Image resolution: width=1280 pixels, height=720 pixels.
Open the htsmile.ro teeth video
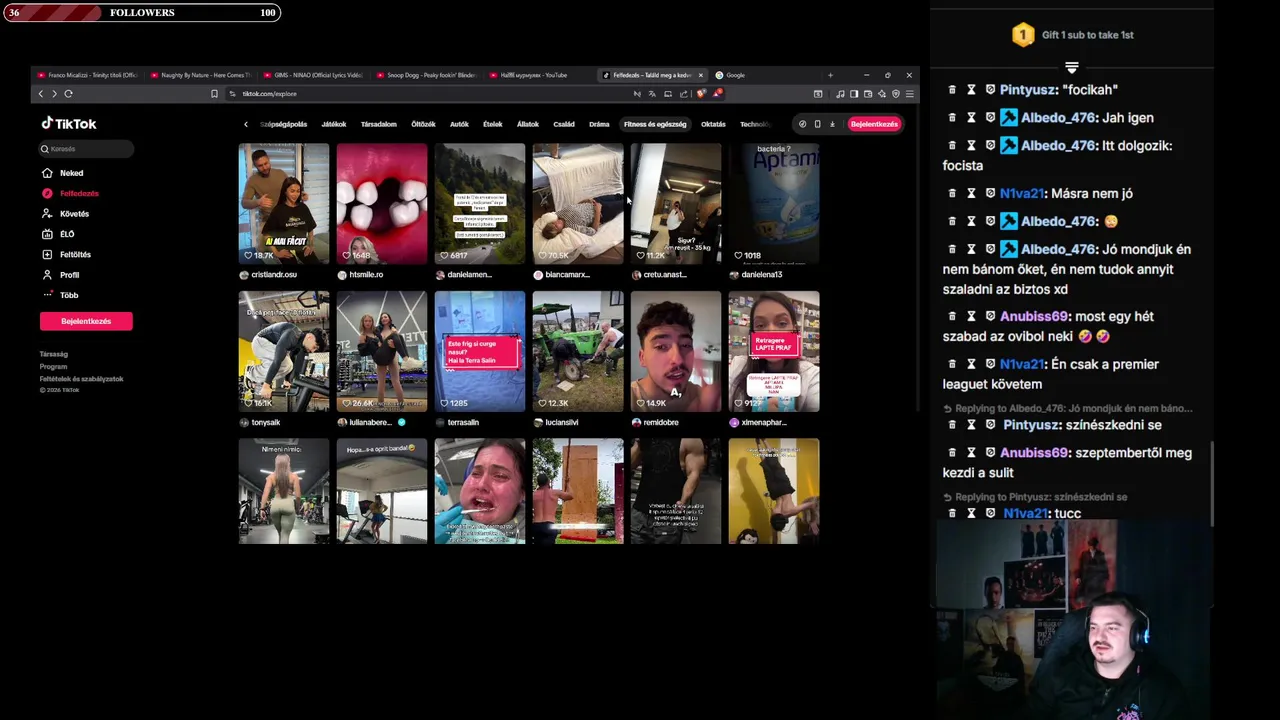tap(382, 203)
